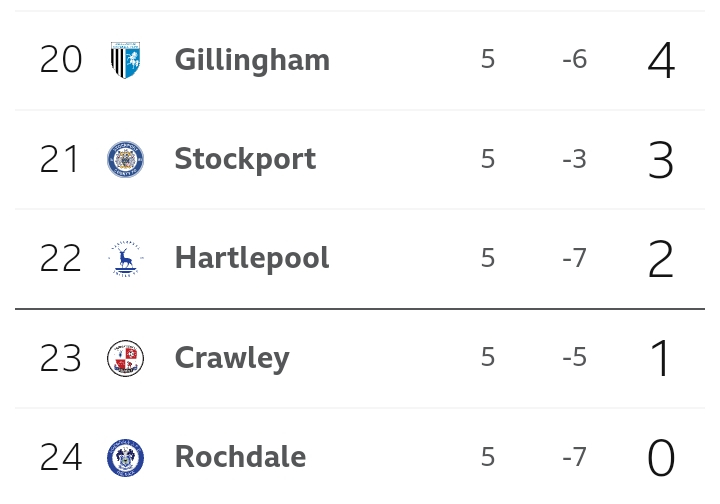Click Gillingham's points total of 4

[661, 60]
